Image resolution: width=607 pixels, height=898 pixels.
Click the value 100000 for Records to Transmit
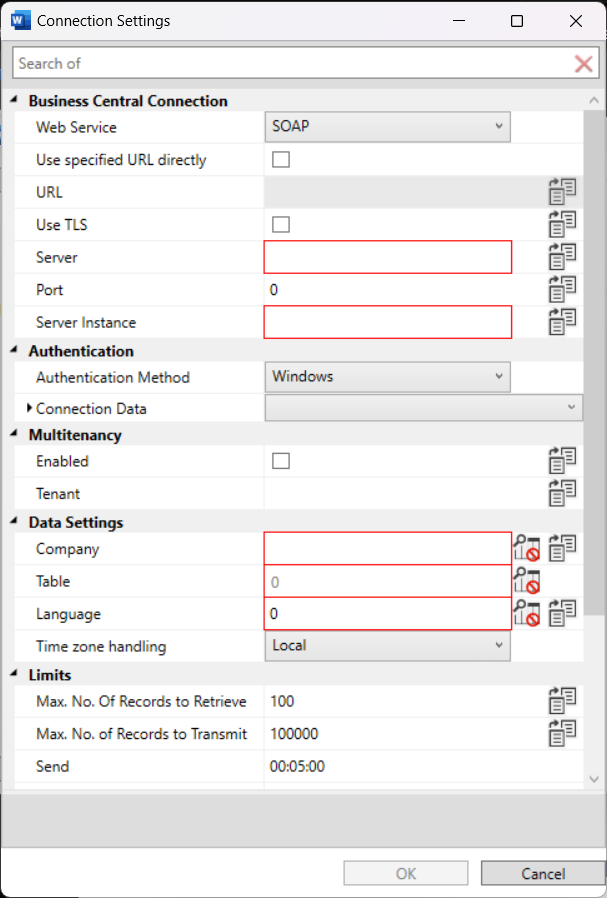(294, 734)
